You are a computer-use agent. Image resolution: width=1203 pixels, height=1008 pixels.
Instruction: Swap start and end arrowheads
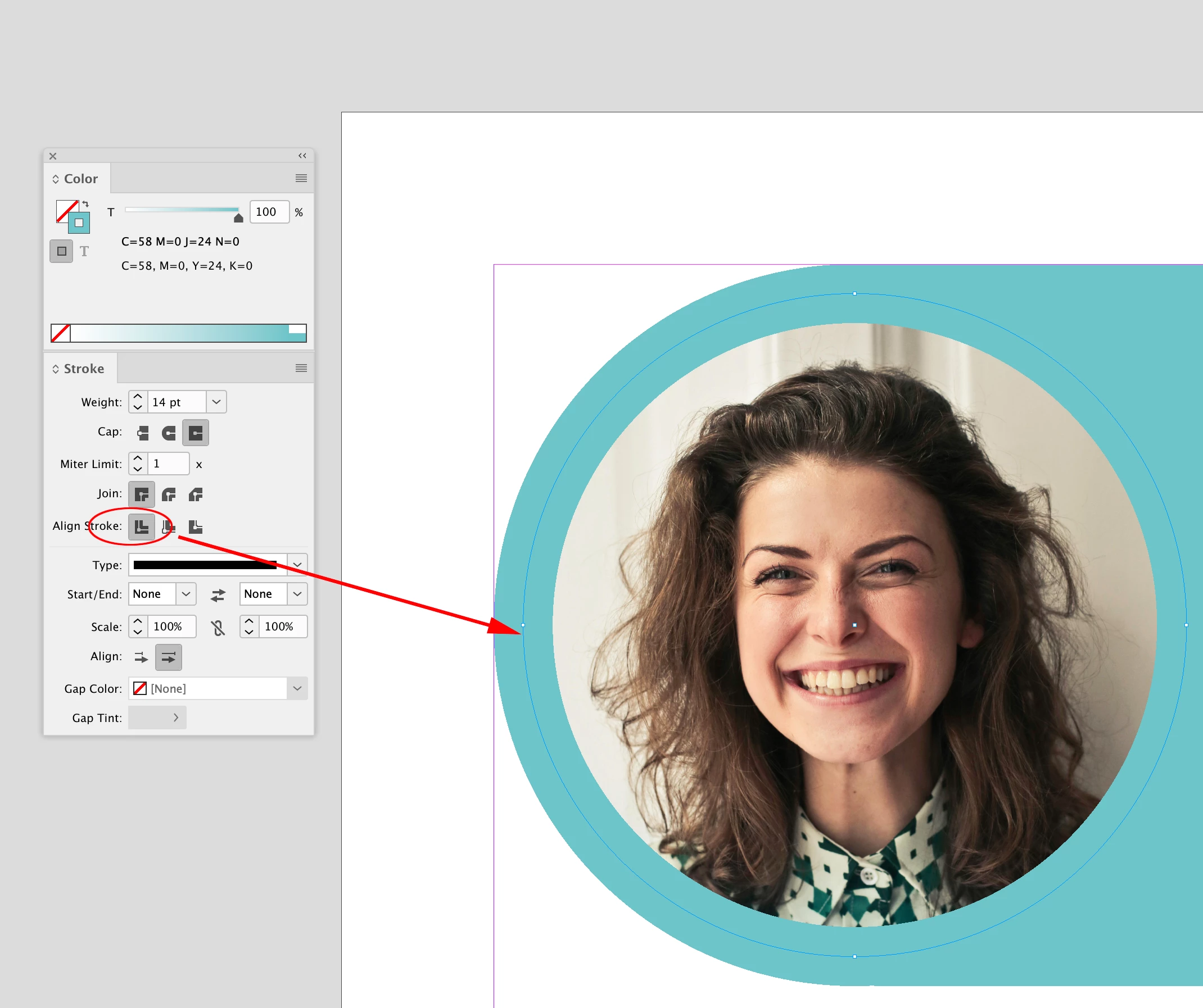tap(218, 595)
